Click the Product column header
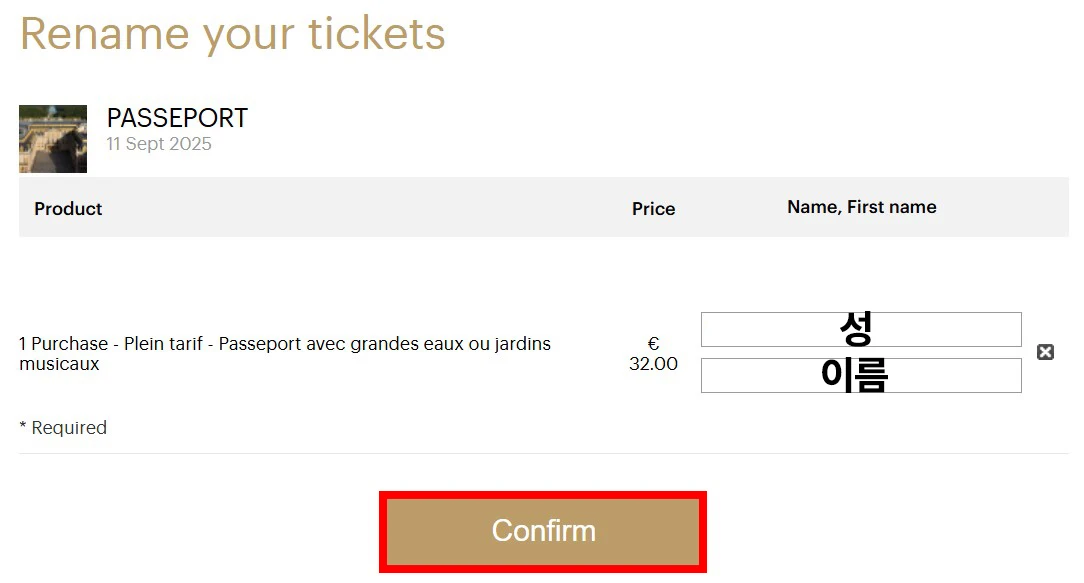 [68, 208]
